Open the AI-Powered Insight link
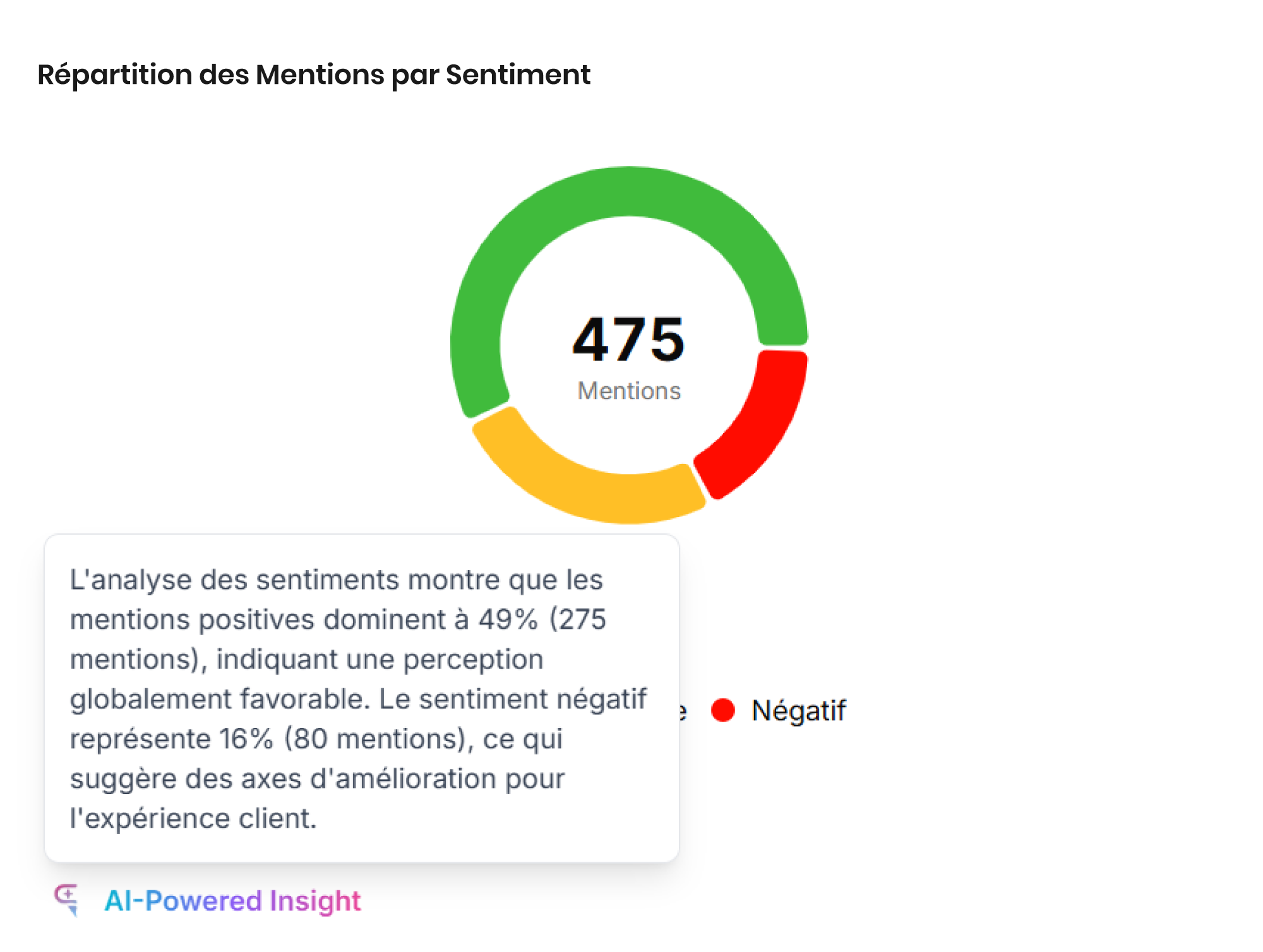This screenshot has width=1263, height=952. (232, 901)
